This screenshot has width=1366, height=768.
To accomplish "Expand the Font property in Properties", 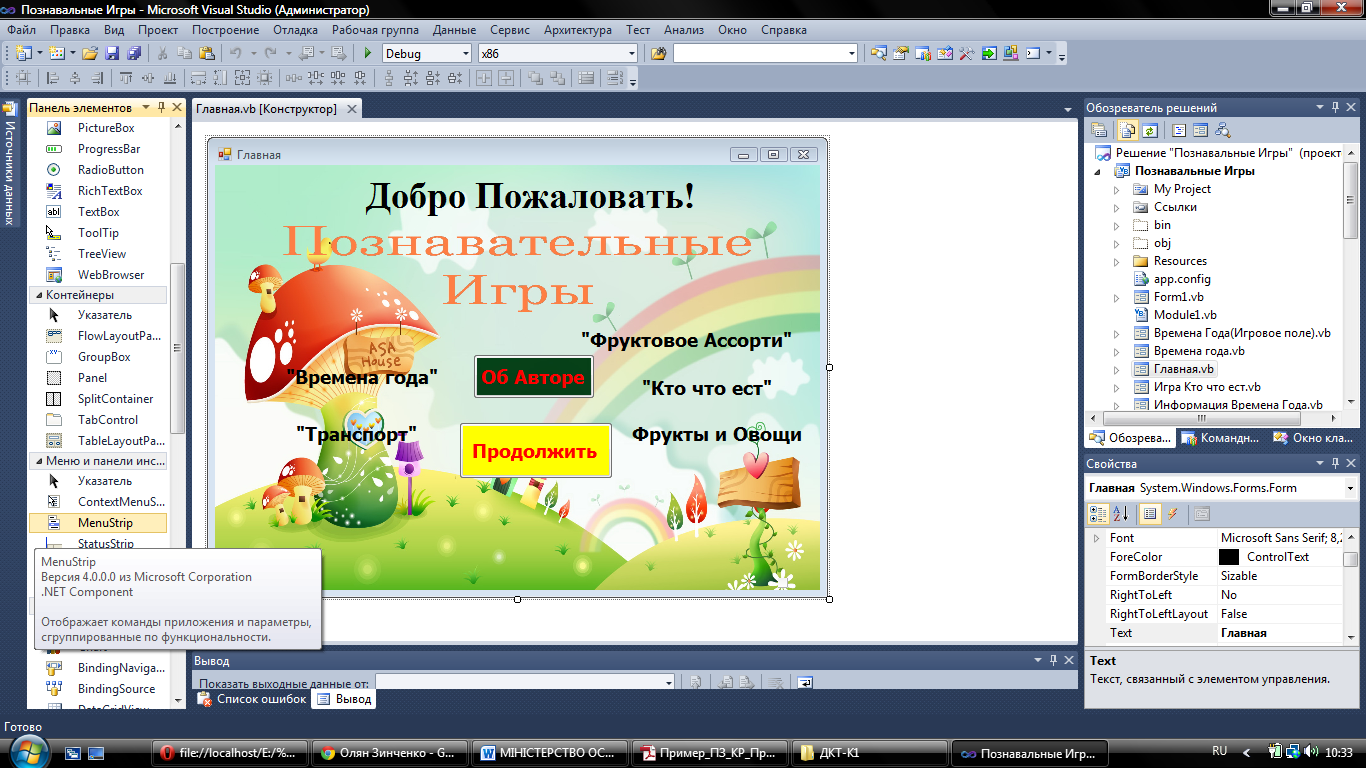I will pyautogui.click(x=1095, y=538).
